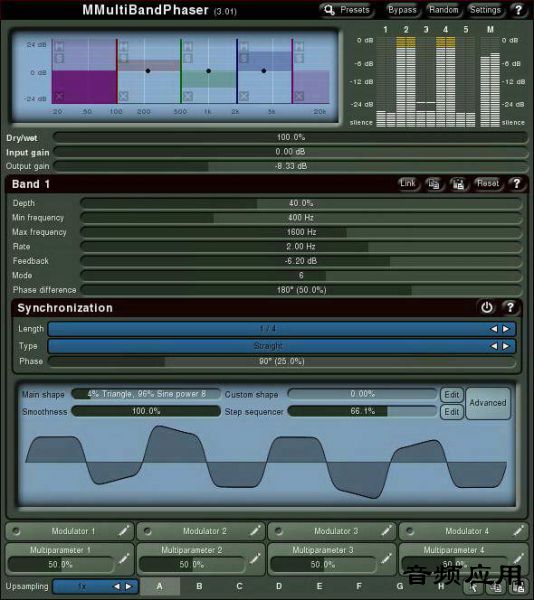Copy Band 1 settings with copy icon
Image resolution: width=534 pixels, height=600 pixels.
pos(433,184)
